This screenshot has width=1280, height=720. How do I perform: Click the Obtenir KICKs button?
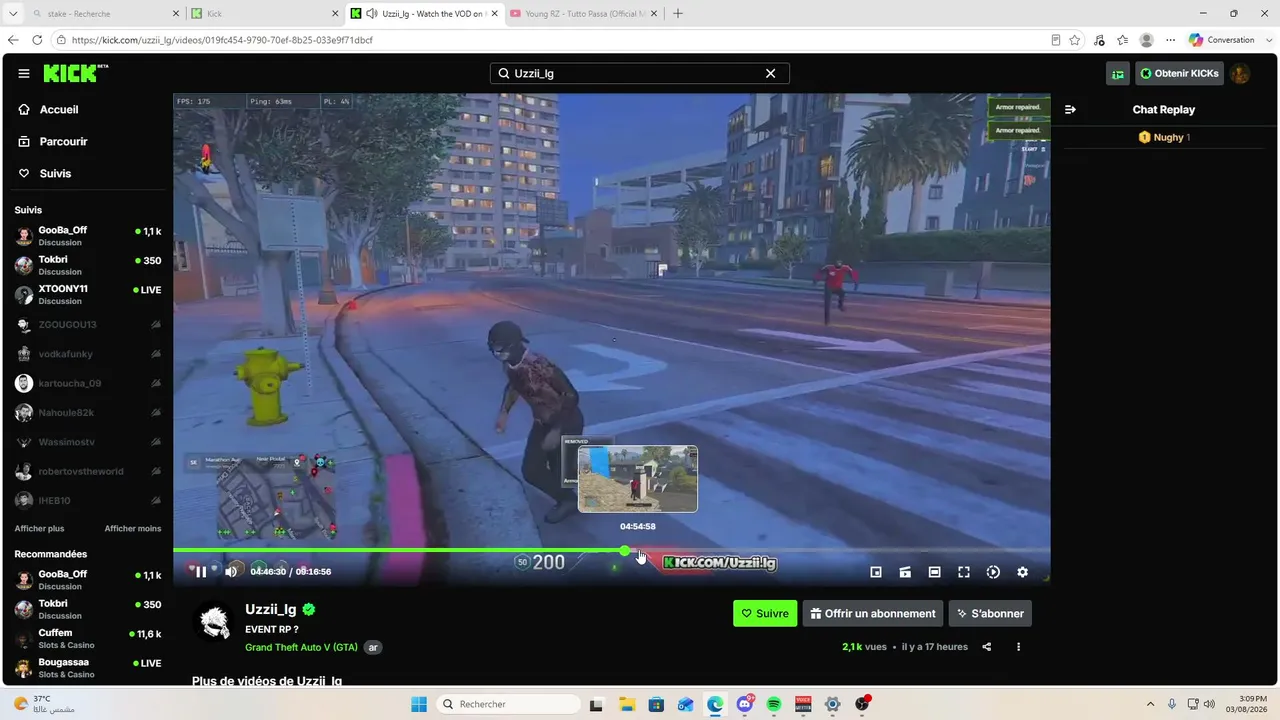(x=1179, y=73)
